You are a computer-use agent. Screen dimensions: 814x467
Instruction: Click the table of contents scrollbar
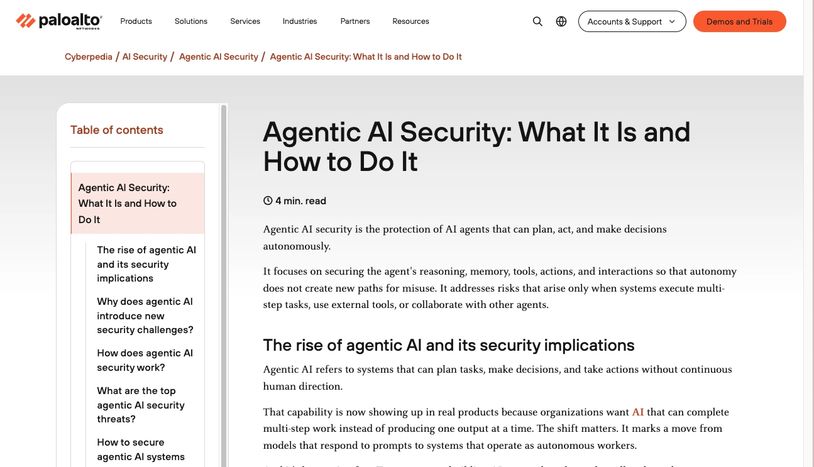224,285
